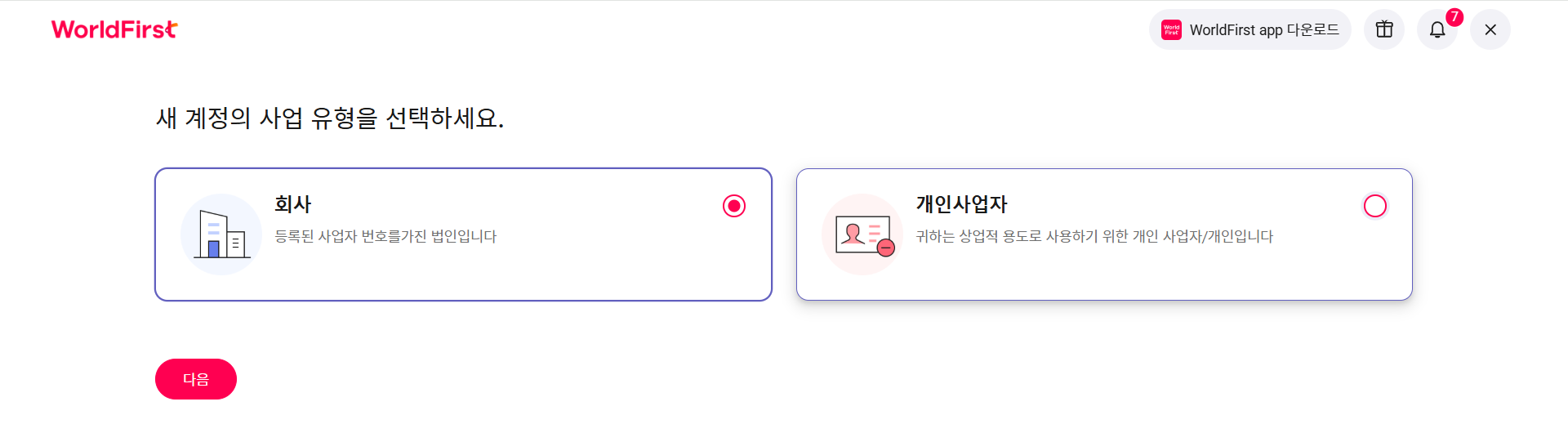Image resolution: width=1568 pixels, height=433 pixels.
Task: Open the notifications bell
Action: 1437,29
